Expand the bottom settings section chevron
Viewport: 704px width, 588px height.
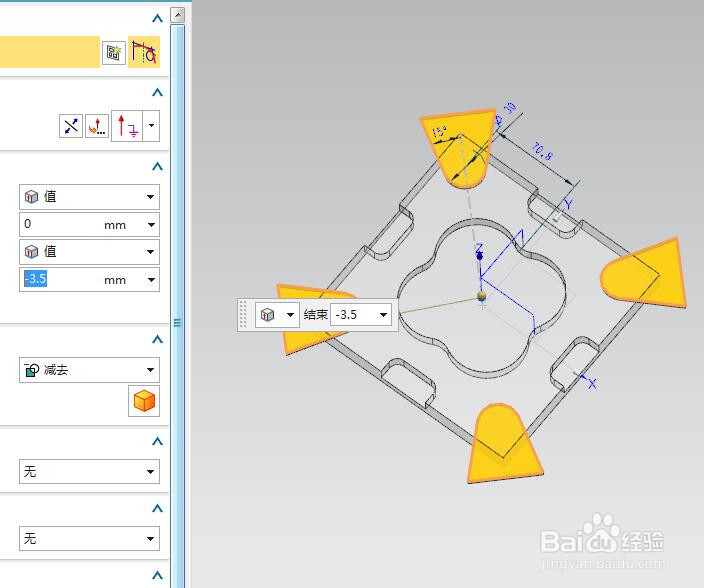(x=157, y=575)
